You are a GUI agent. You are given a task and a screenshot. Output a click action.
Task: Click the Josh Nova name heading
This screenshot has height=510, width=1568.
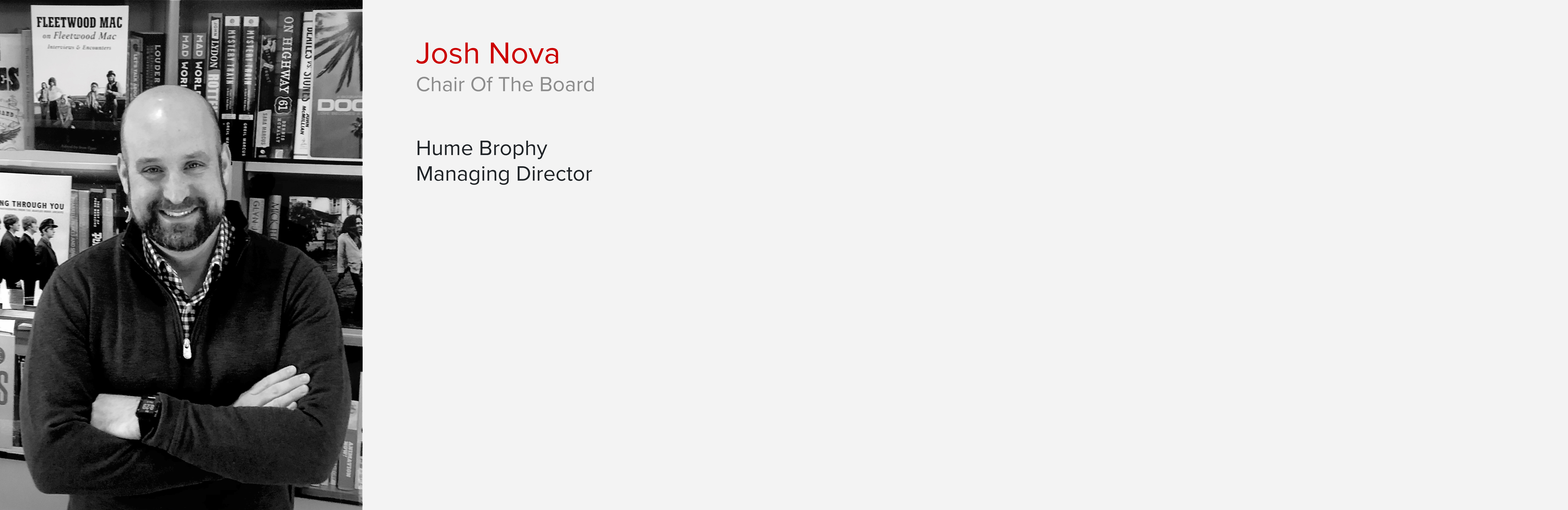(x=487, y=54)
